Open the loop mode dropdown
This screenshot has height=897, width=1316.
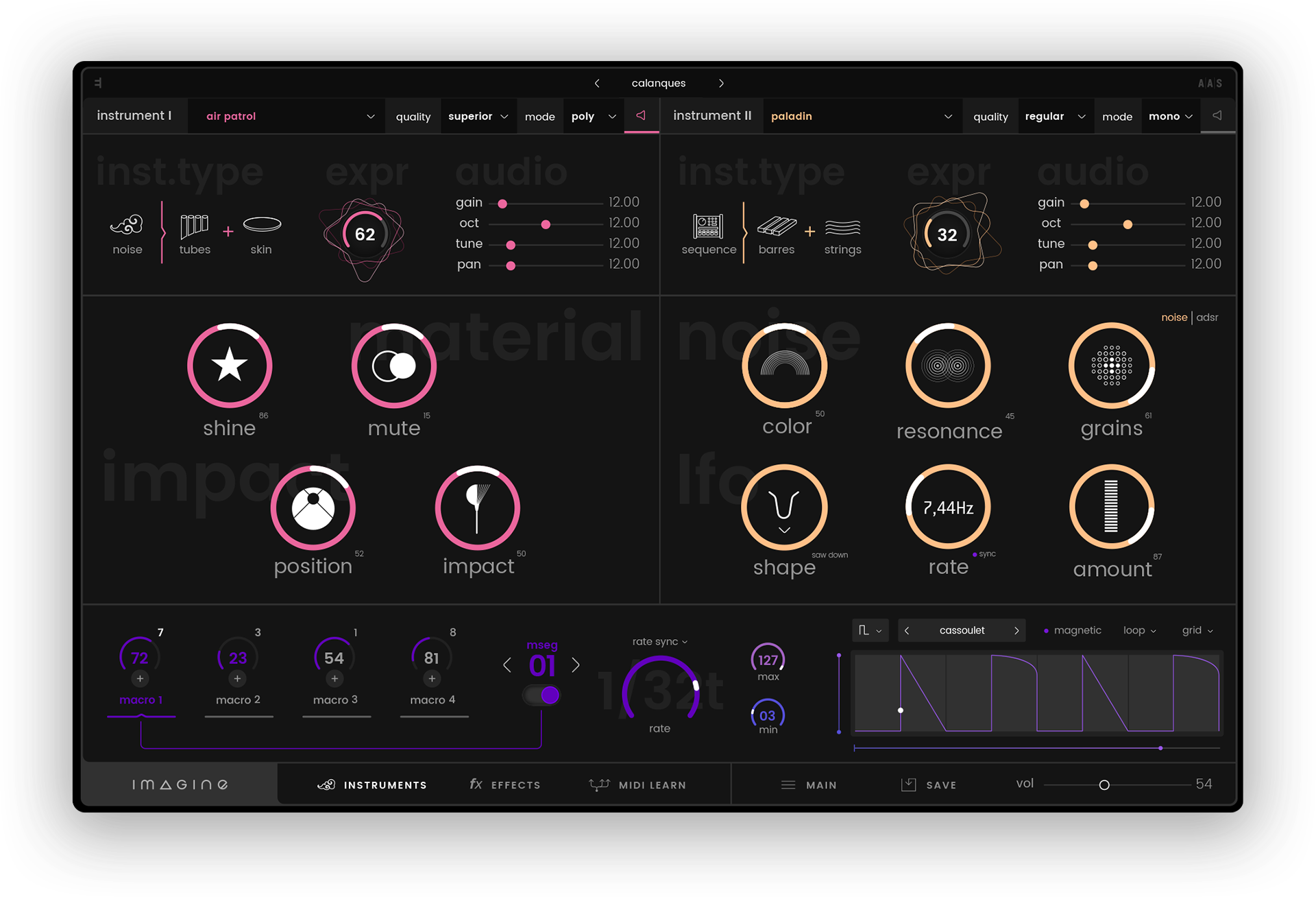coord(1139,630)
